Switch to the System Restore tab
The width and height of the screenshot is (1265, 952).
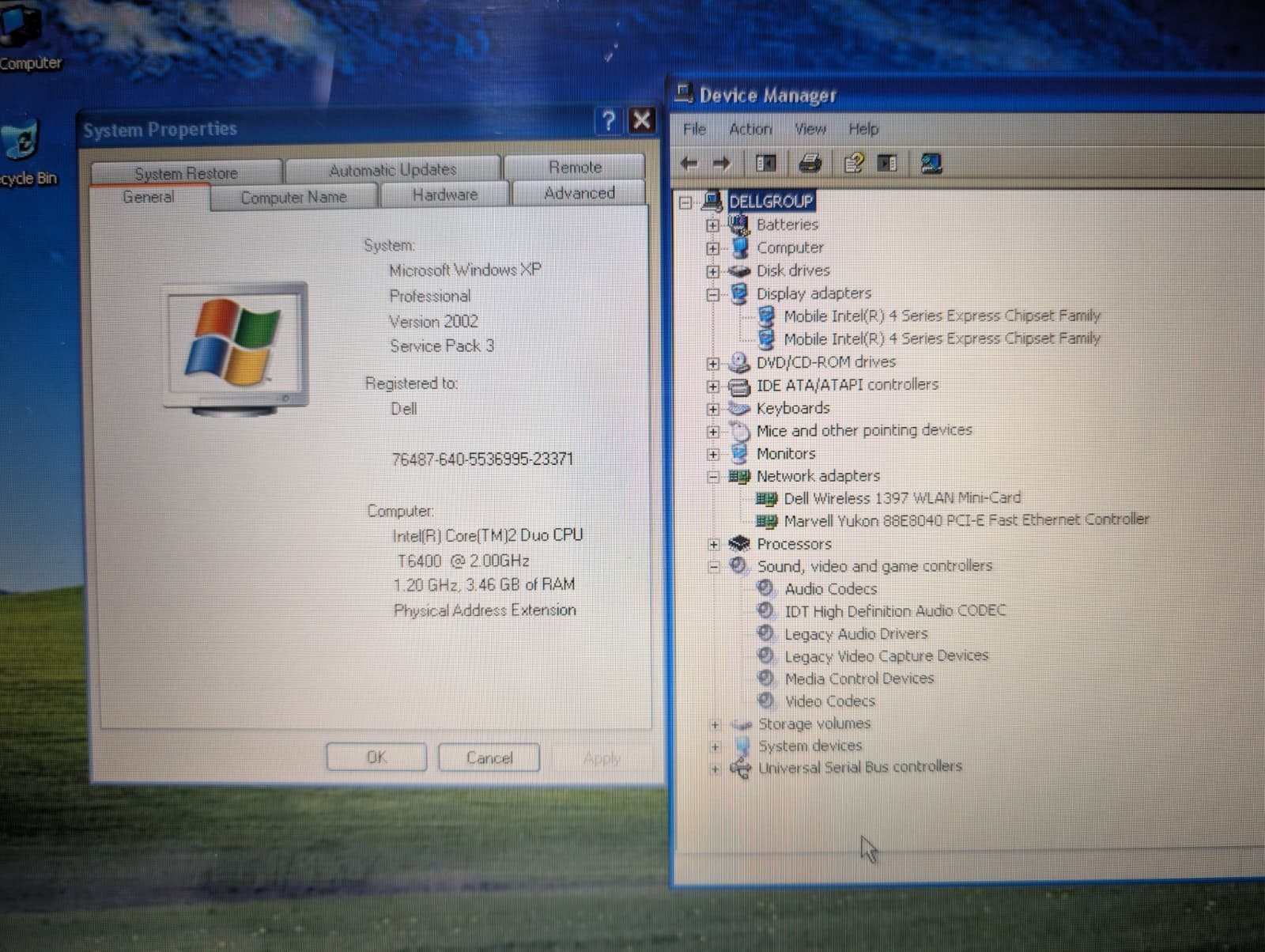pyautogui.click(x=186, y=172)
